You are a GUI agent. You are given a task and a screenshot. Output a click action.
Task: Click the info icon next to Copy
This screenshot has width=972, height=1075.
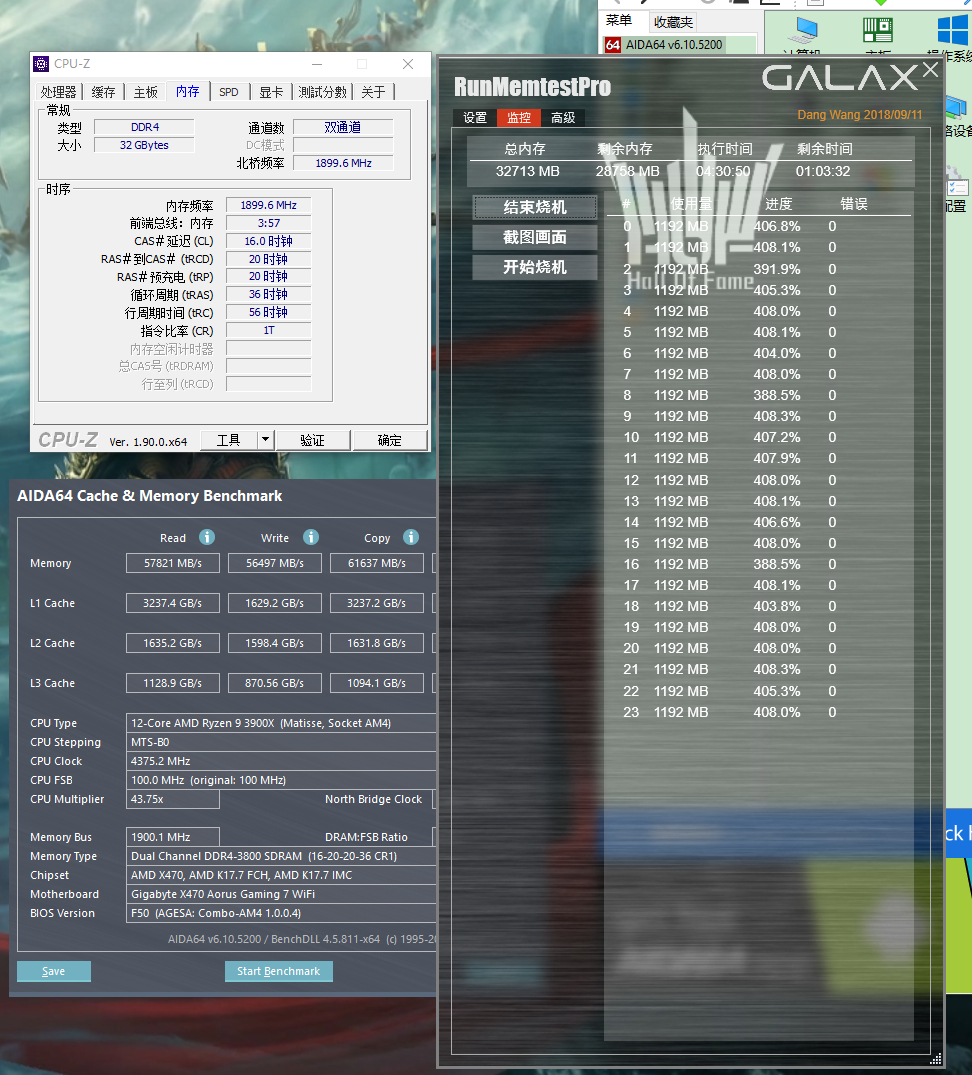(411, 537)
